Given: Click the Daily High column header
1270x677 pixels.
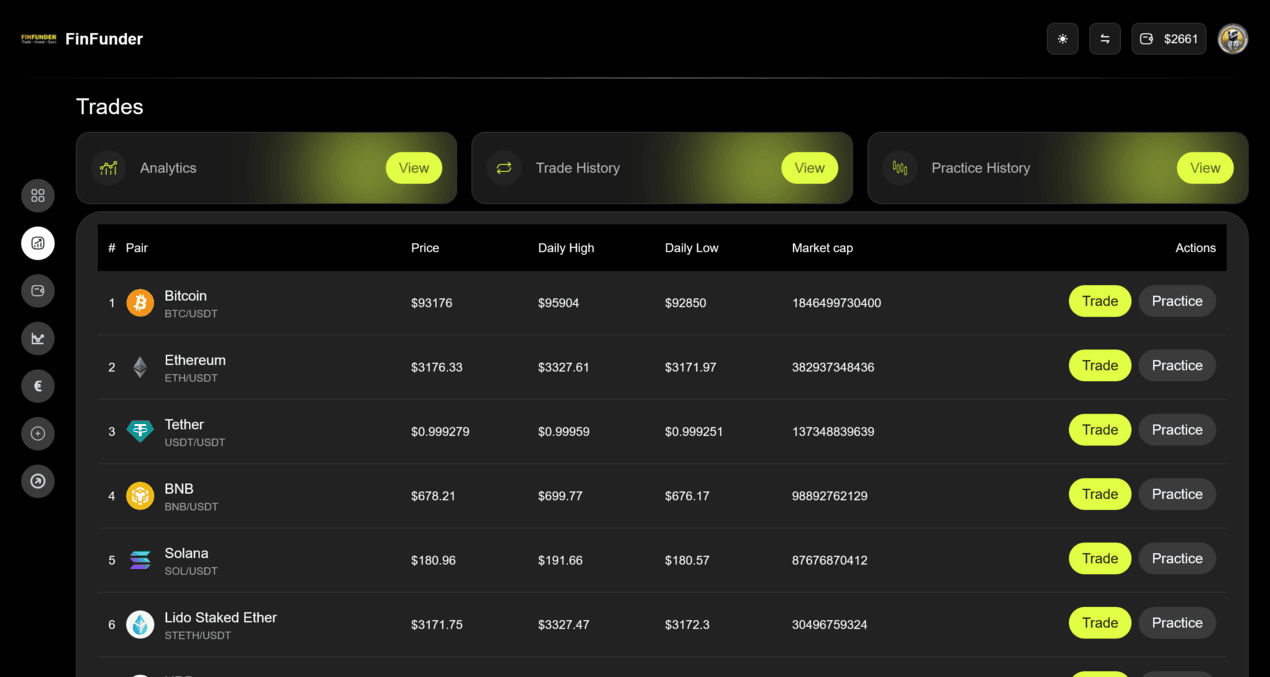Looking at the screenshot, I should click(566, 248).
